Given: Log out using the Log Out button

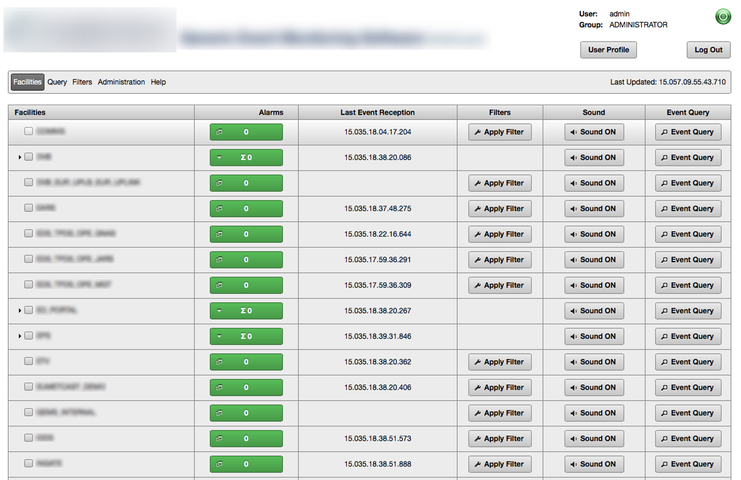Looking at the screenshot, I should (708, 49).
